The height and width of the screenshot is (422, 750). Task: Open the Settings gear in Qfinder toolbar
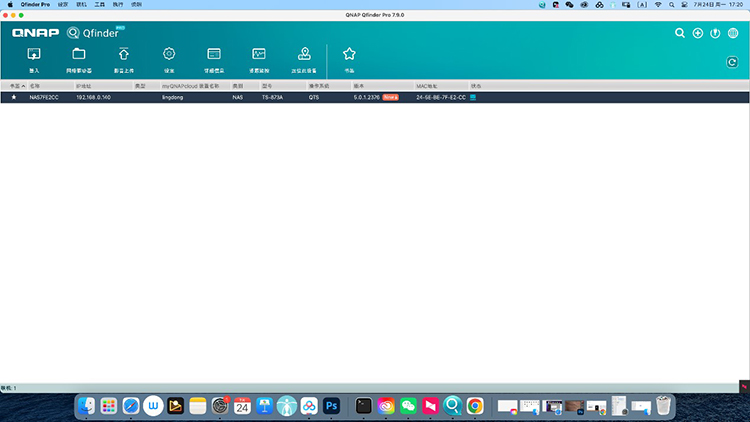coord(169,54)
